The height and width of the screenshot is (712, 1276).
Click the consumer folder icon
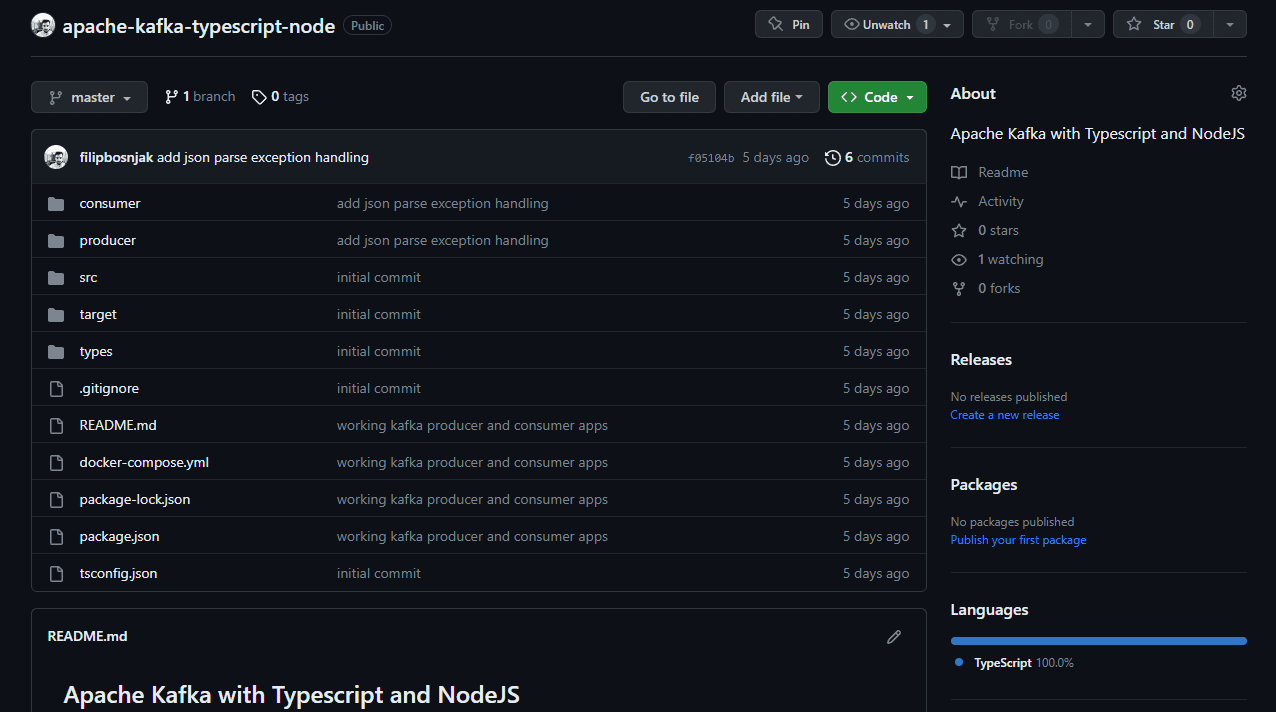click(x=56, y=204)
